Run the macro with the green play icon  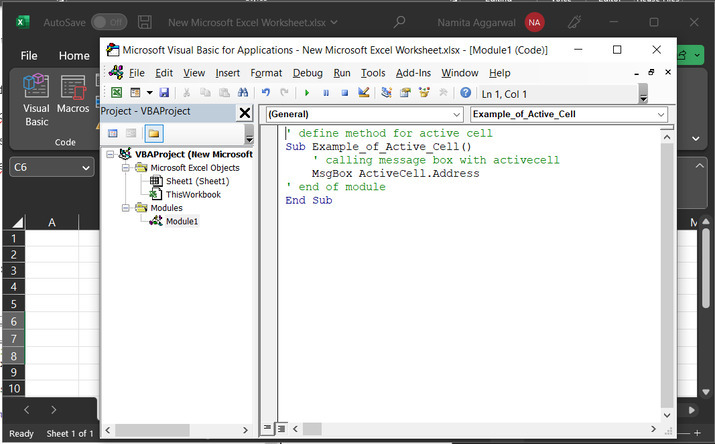(307, 92)
